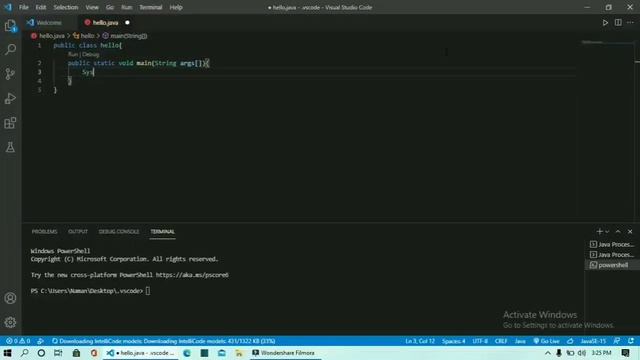Show the Debug Console panel tab
Viewport: 640px width, 360px height.
pyautogui.click(x=119, y=232)
